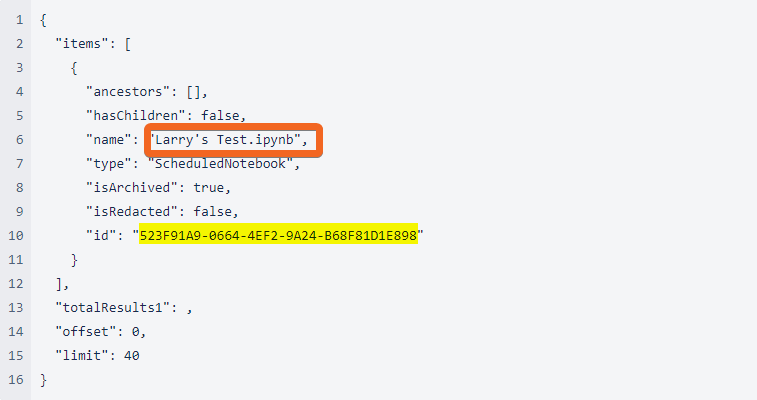The width and height of the screenshot is (757, 400).
Task: Select line number 6 in the gutter
Action: (19, 140)
